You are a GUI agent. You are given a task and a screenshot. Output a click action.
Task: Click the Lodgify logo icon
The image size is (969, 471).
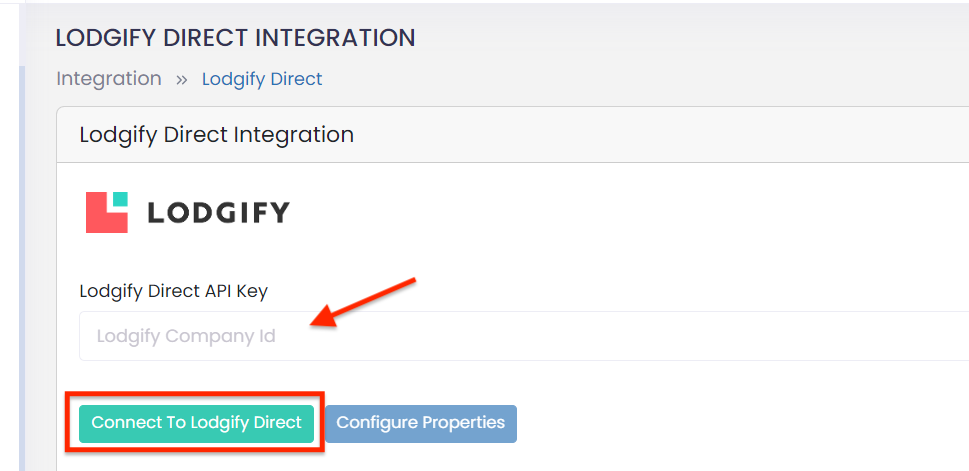click(x=107, y=212)
